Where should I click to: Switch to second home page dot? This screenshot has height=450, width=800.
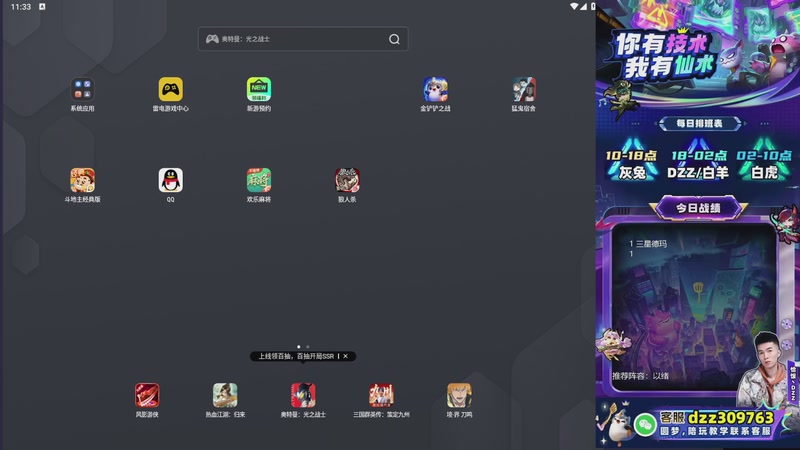[308, 347]
